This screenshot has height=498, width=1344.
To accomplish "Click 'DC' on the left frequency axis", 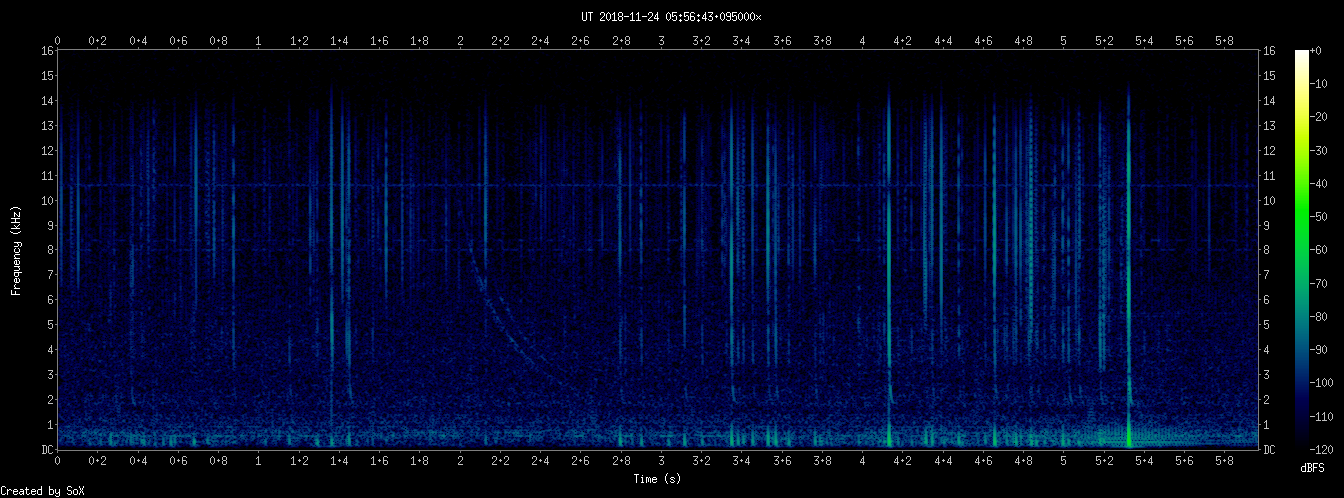I will click(46, 450).
